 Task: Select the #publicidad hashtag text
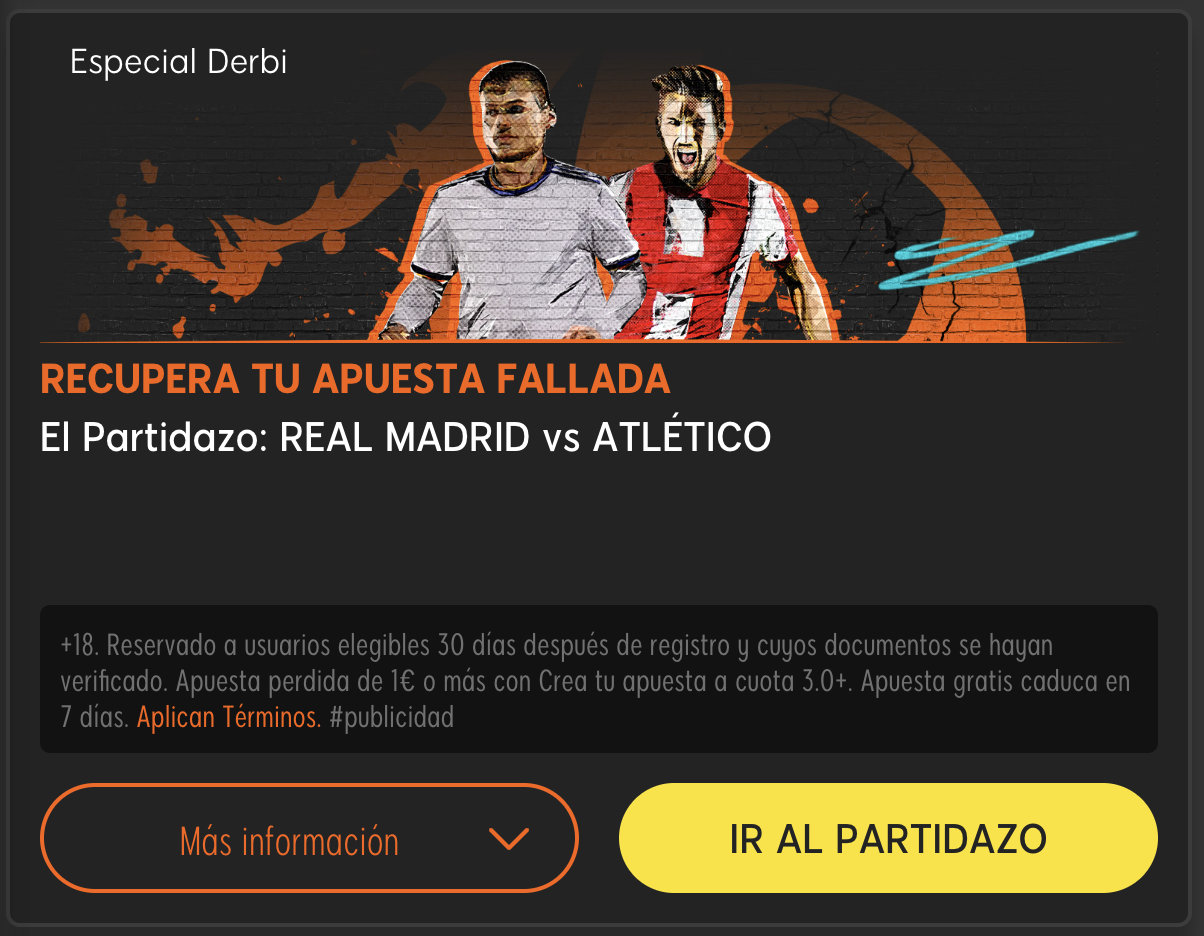(391, 717)
